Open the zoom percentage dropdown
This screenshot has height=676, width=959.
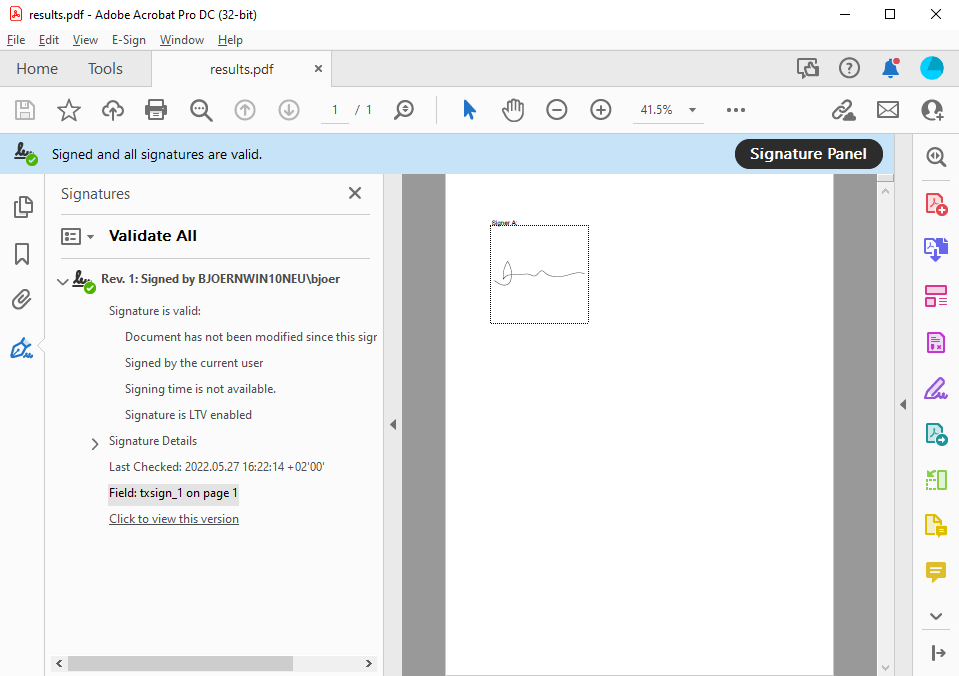(x=692, y=110)
